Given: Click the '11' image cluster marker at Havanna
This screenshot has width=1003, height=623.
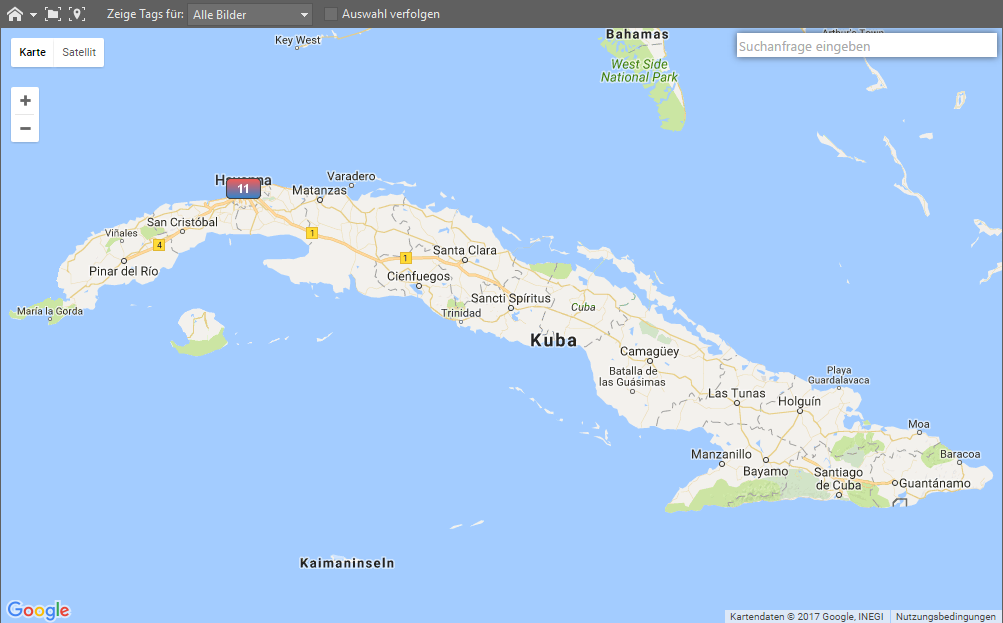Looking at the screenshot, I should pos(244,189).
